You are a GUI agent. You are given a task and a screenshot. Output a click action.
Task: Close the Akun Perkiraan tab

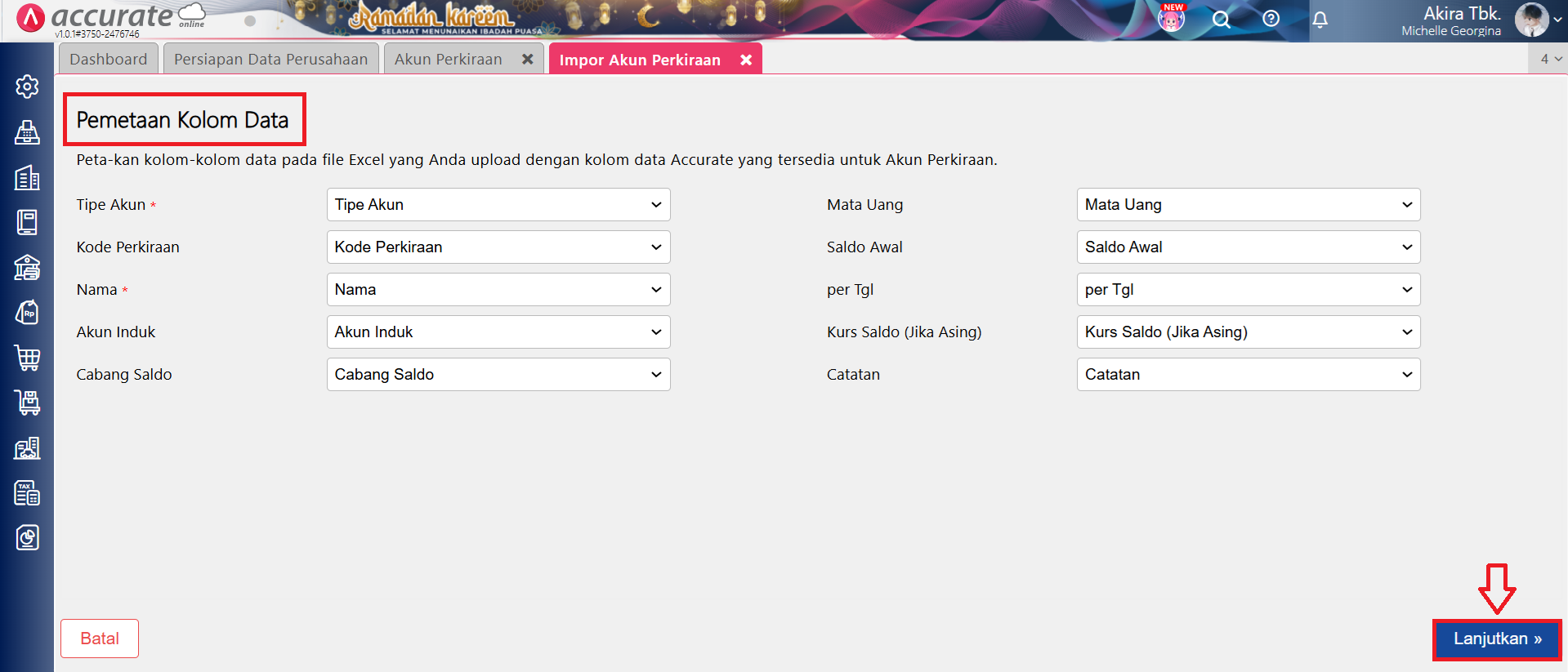pos(528,60)
